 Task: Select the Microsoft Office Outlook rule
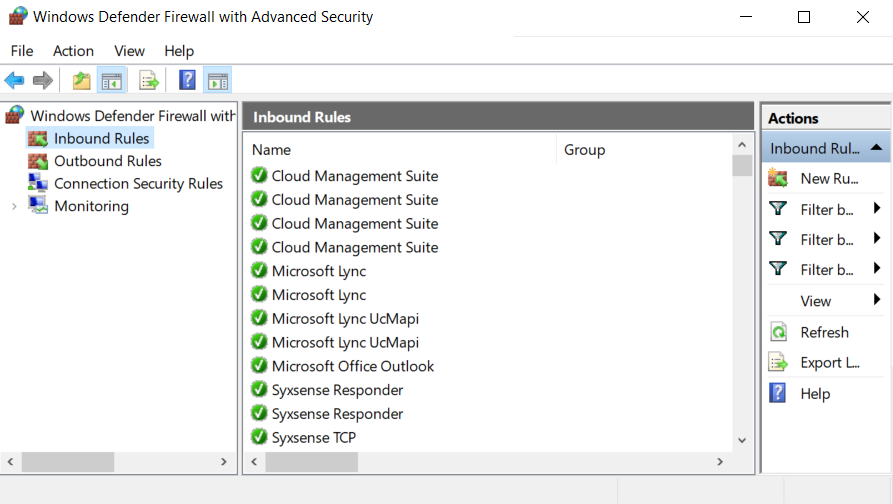(352, 366)
